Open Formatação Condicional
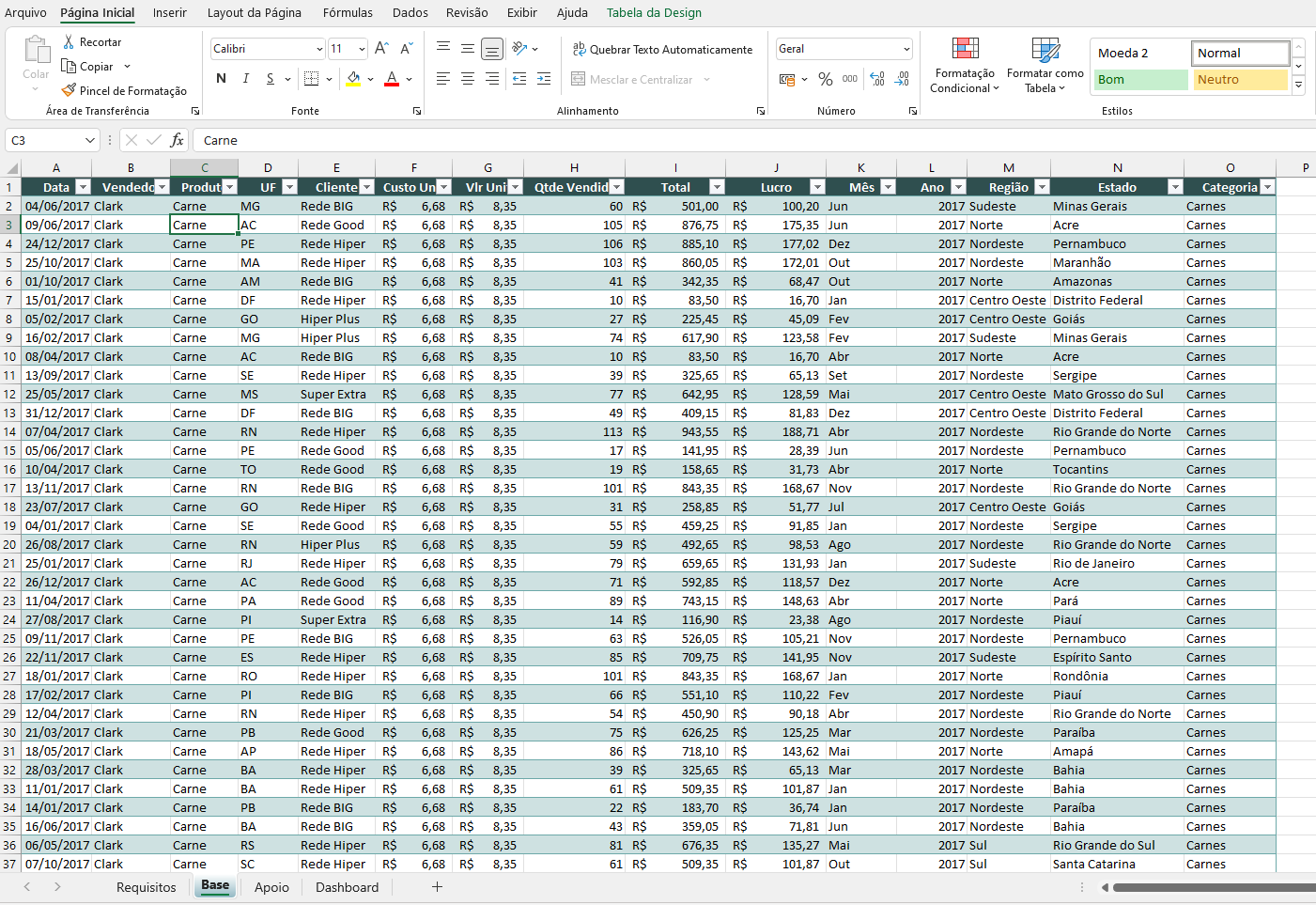Image resolution: width=1316 pixels, height=905 pixels. [965, 66]
